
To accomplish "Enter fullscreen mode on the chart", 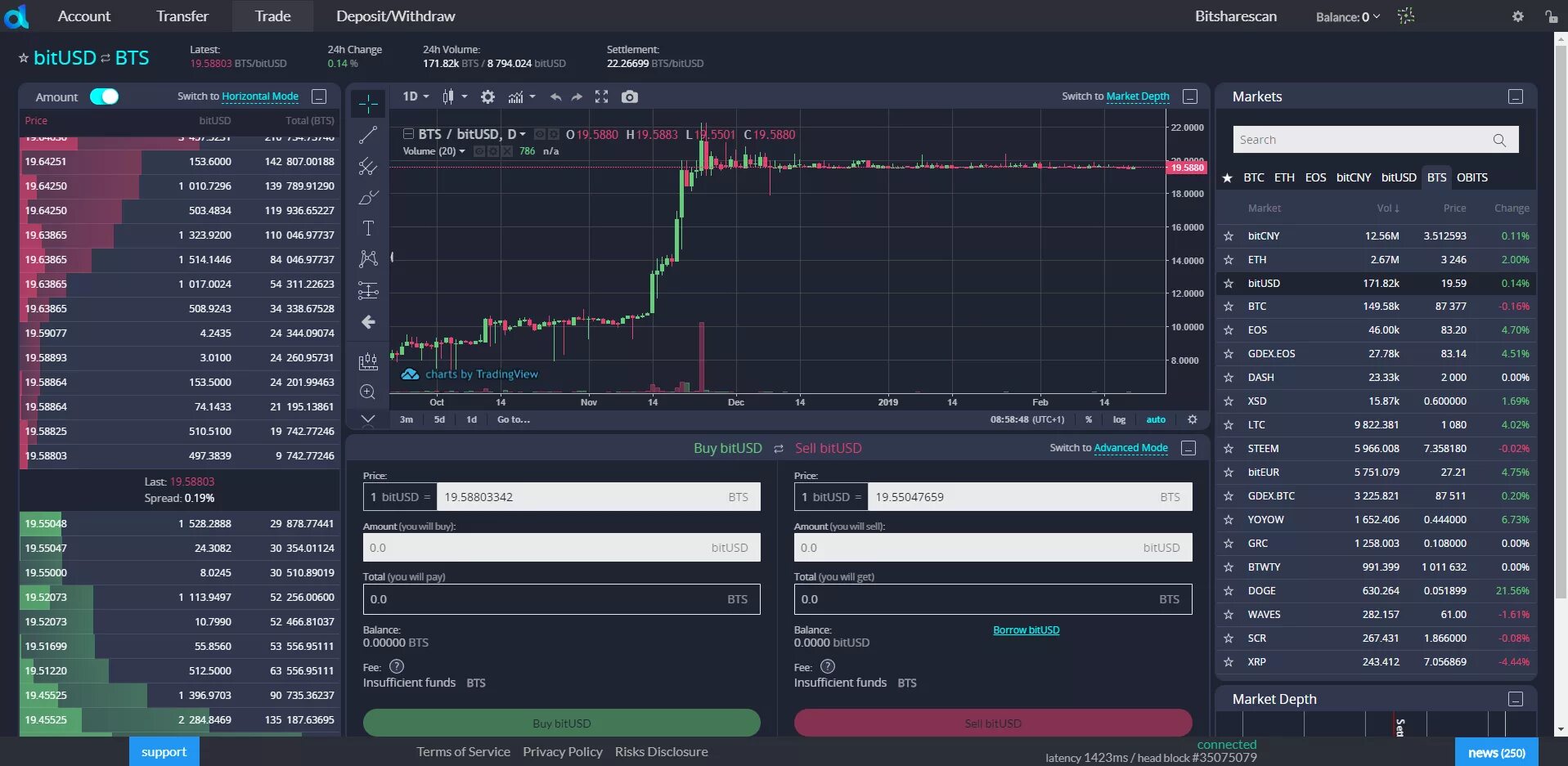I will point(602,96).
